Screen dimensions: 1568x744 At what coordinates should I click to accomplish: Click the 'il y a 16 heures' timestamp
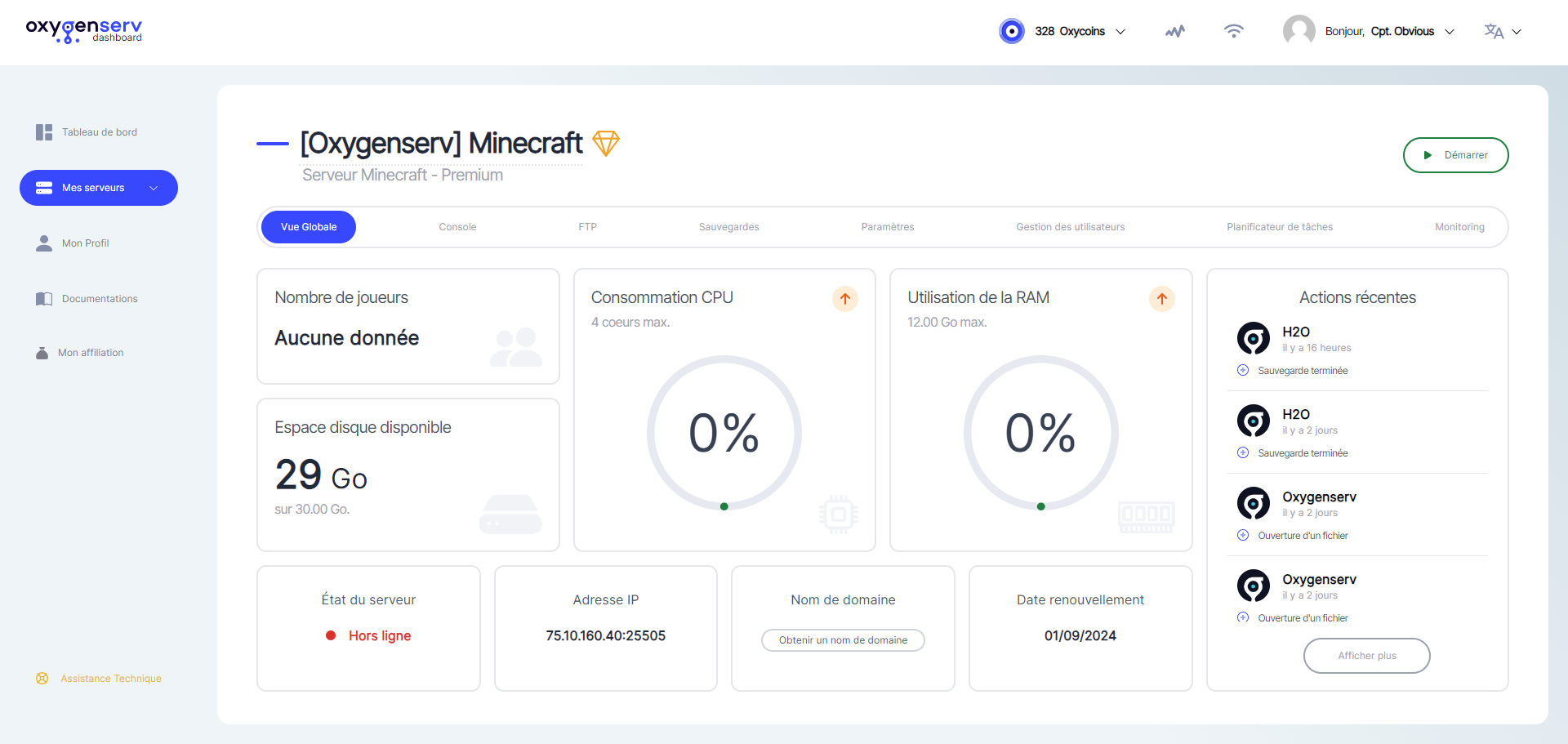pos(1316,348)
